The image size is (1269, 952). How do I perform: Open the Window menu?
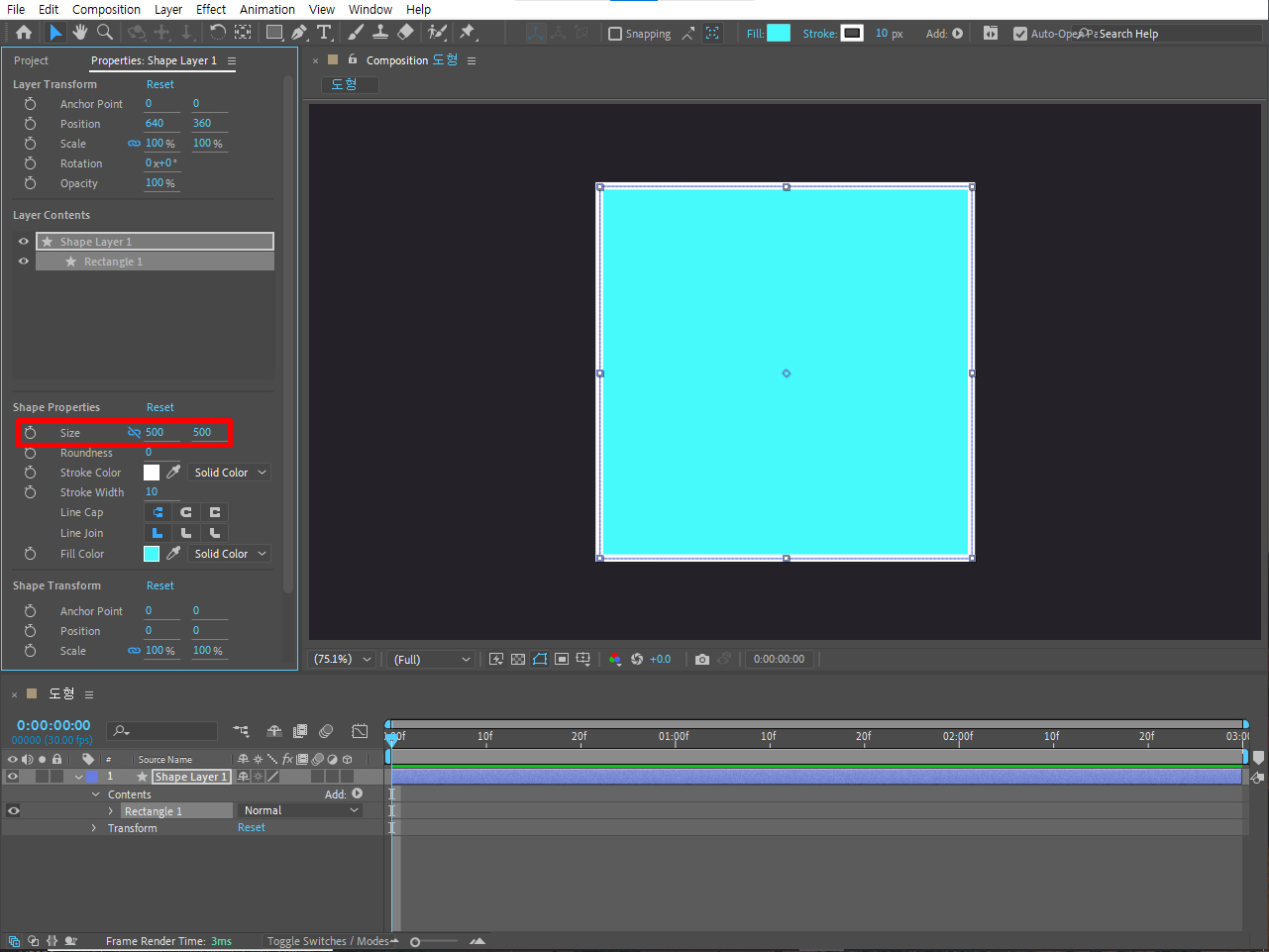[x=370, y=9]
